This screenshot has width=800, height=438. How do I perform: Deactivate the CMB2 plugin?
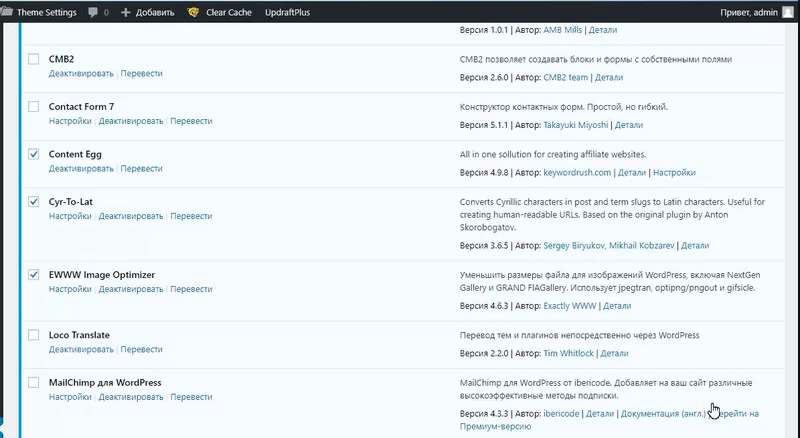pos(81,74)
